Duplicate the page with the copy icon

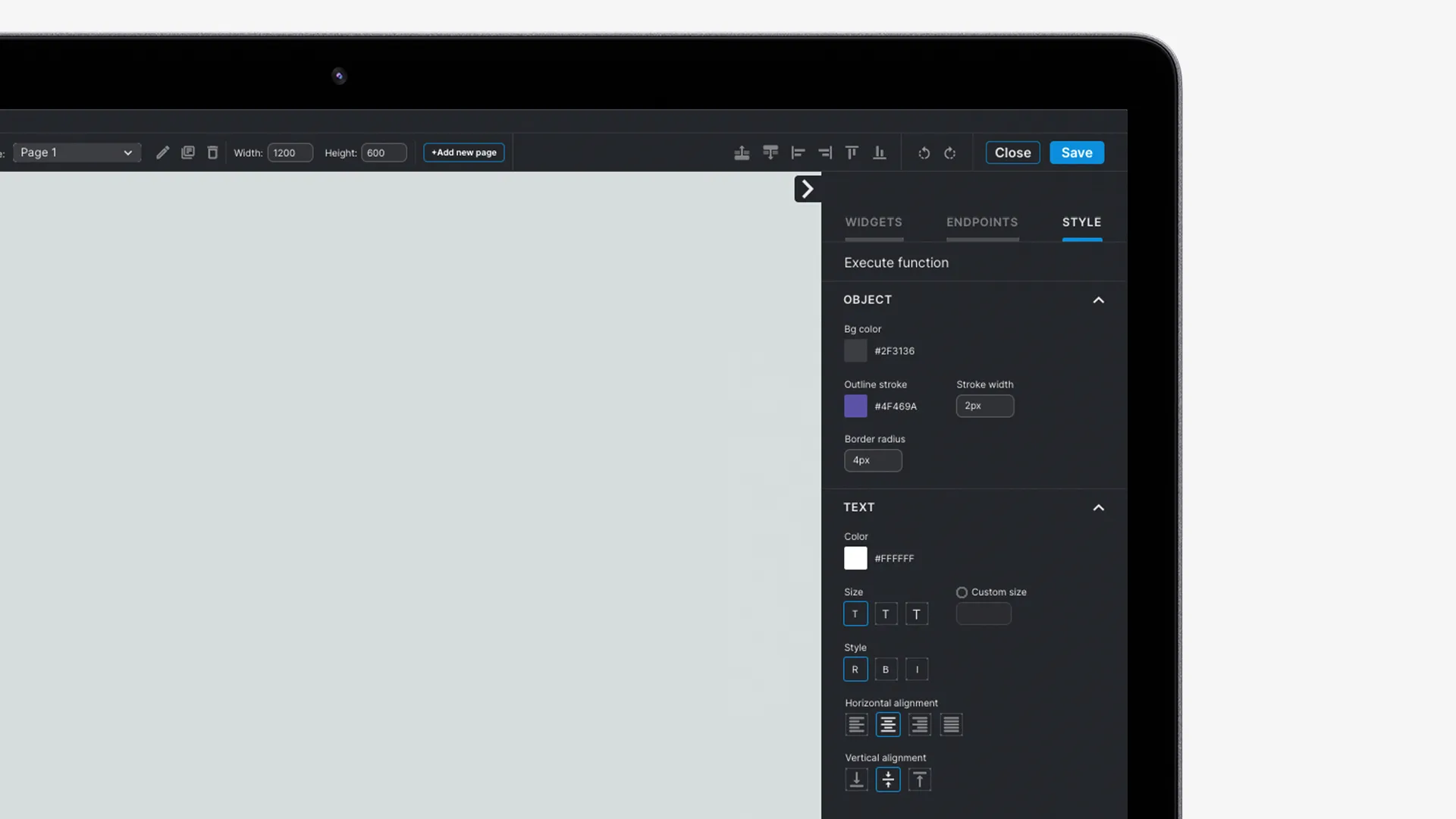[188, 152]
